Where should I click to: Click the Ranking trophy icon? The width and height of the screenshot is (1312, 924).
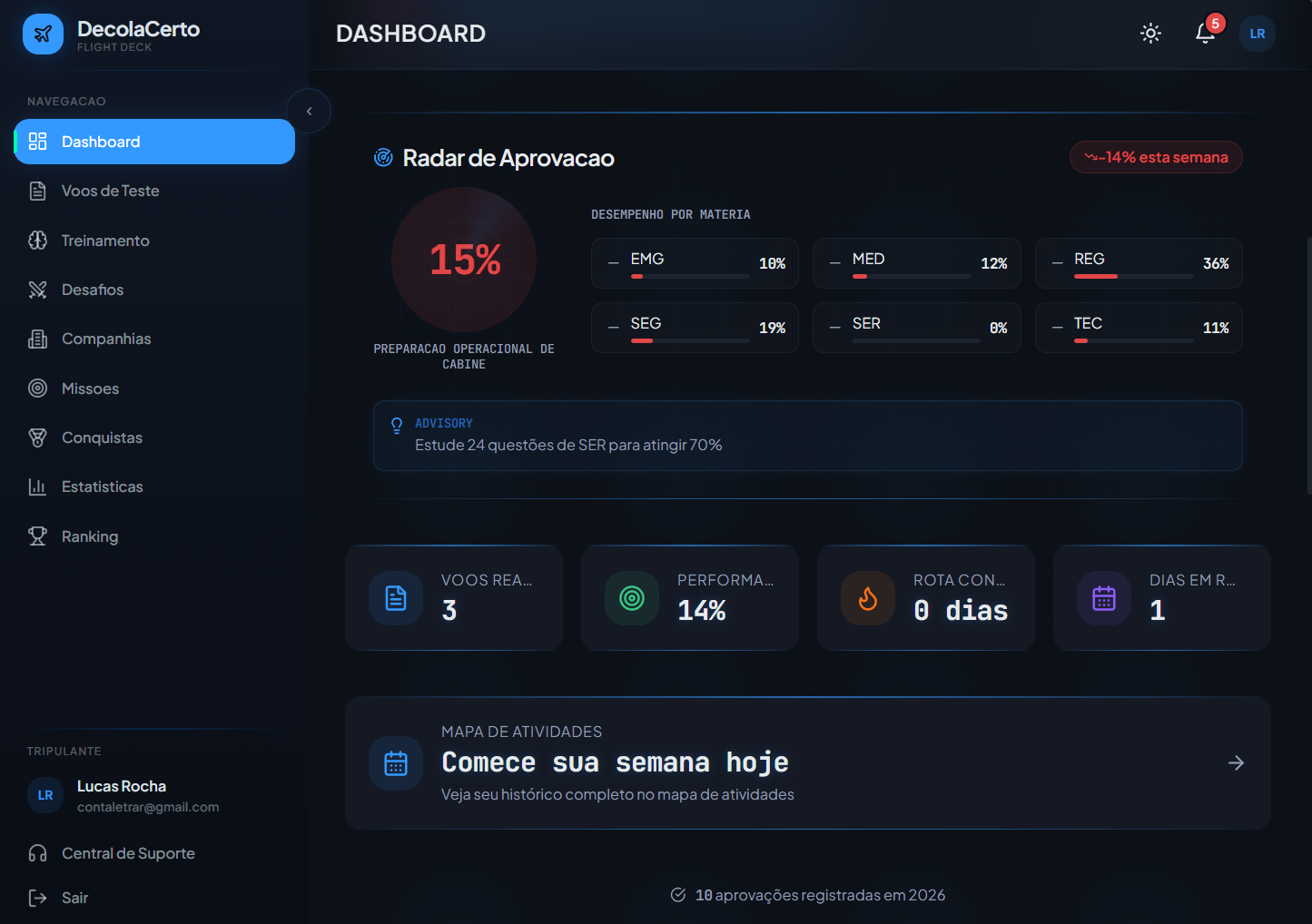(x=37, y=536)
